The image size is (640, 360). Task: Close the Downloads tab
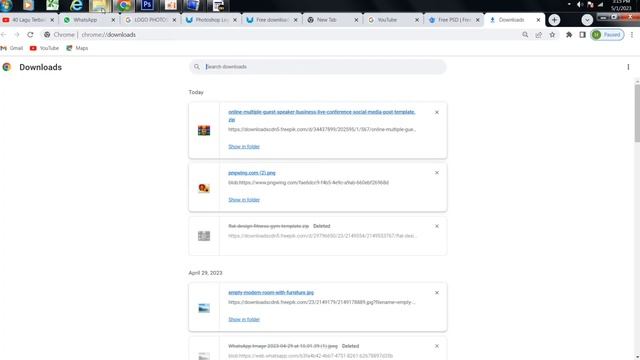tap(538, 20)
